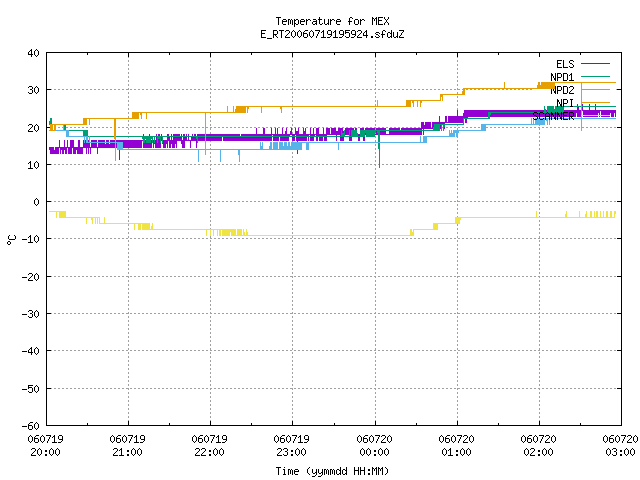Click the NPI legend label
Screen dimensions: 640x480
point(565,102)
